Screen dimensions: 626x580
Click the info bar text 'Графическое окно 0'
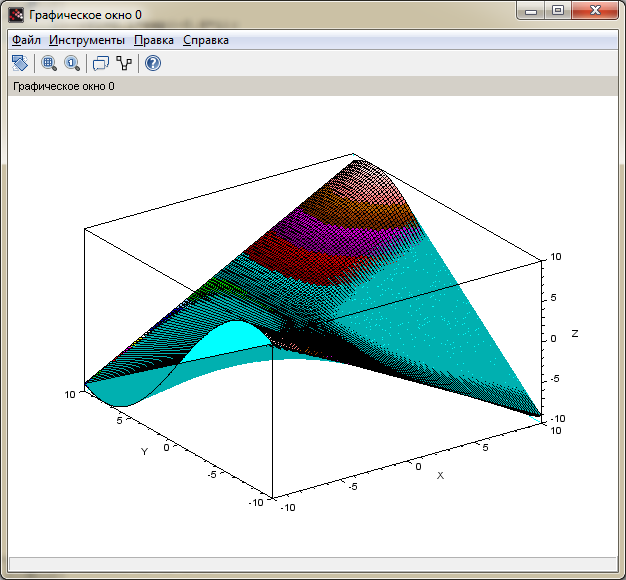tap(64, 86)
